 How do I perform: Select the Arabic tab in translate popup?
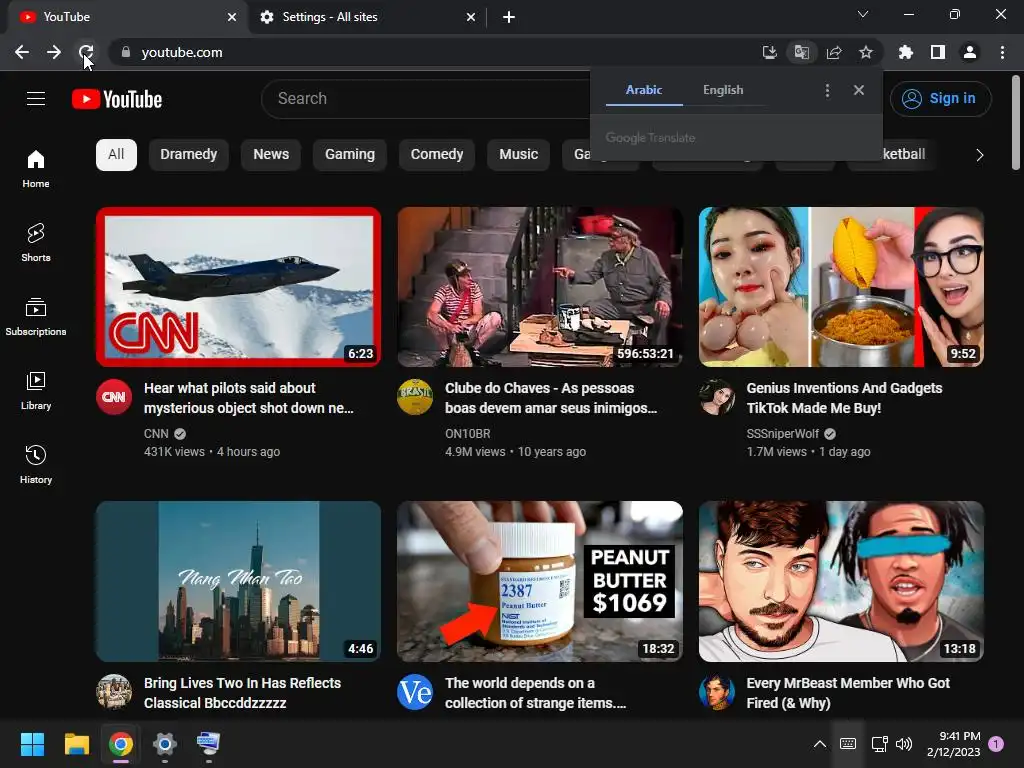pos(644,90)
